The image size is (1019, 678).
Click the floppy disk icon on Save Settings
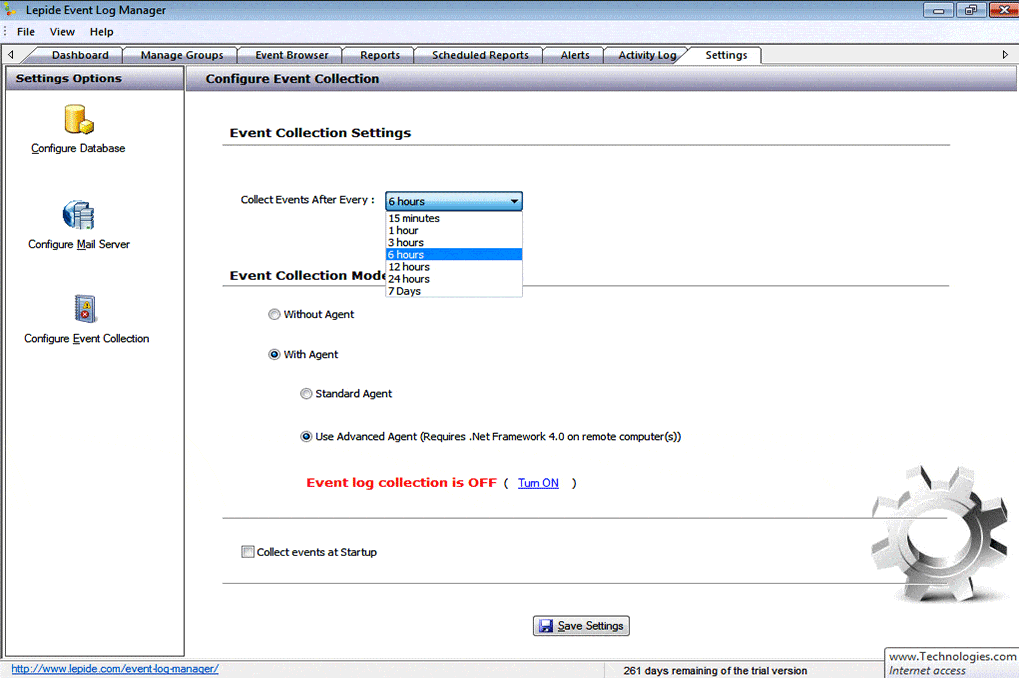pos(546,626)
